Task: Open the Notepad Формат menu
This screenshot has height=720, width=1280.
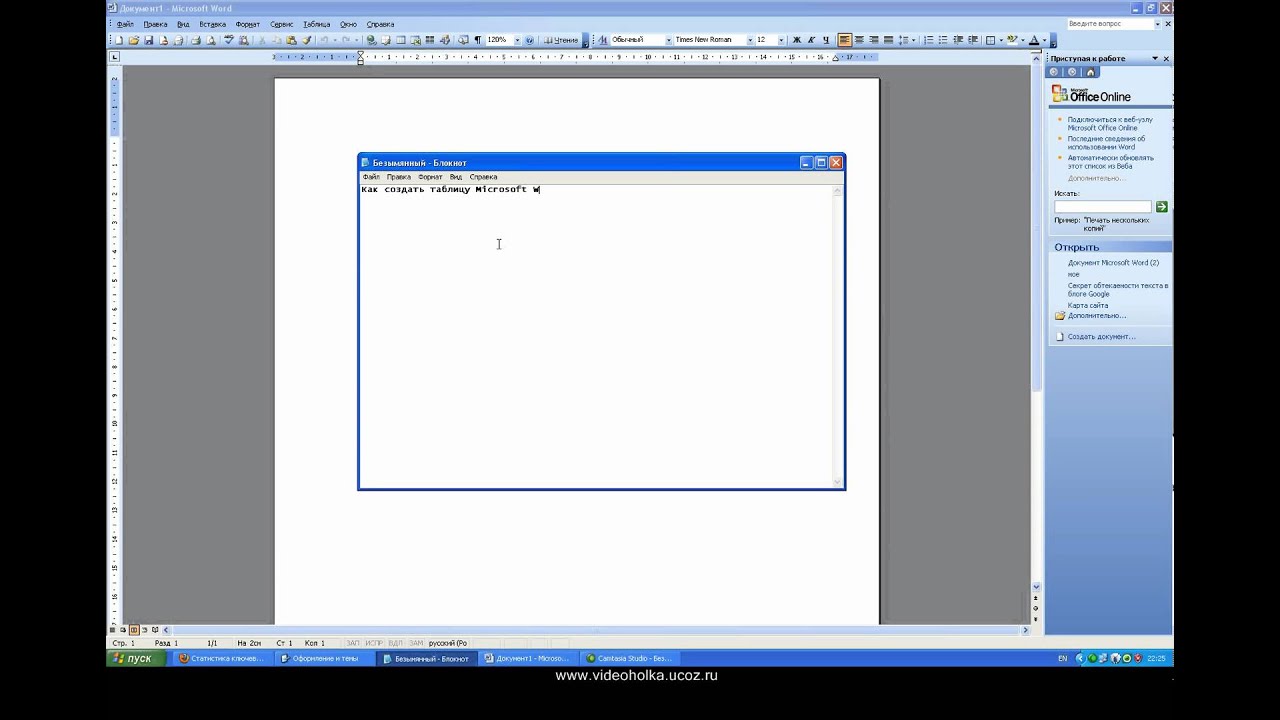Action: [430, 177]
